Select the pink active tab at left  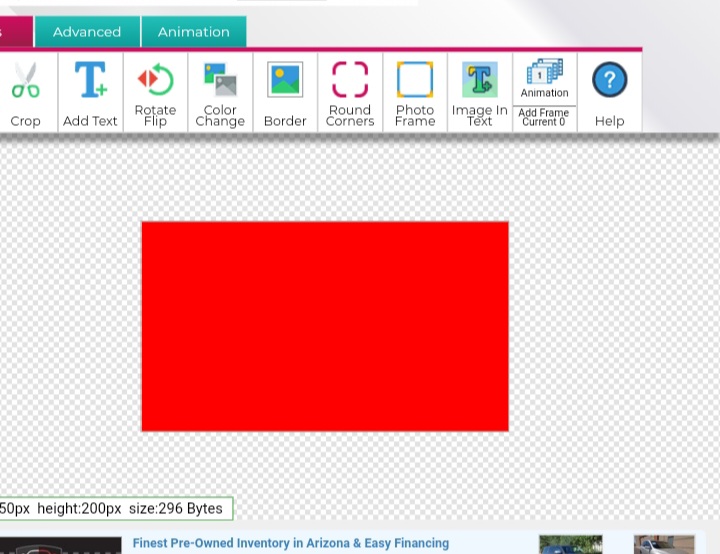[14, 32]
